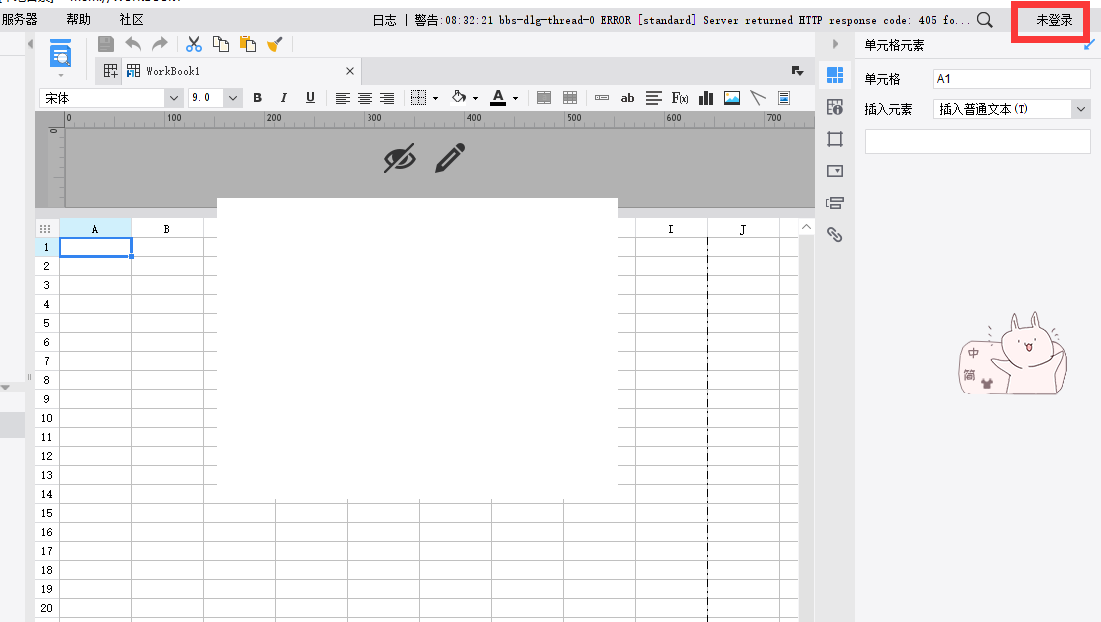Click the unmerge cells icon
The height and width of the screenshot is (622, 1101).
click(570, 98)
